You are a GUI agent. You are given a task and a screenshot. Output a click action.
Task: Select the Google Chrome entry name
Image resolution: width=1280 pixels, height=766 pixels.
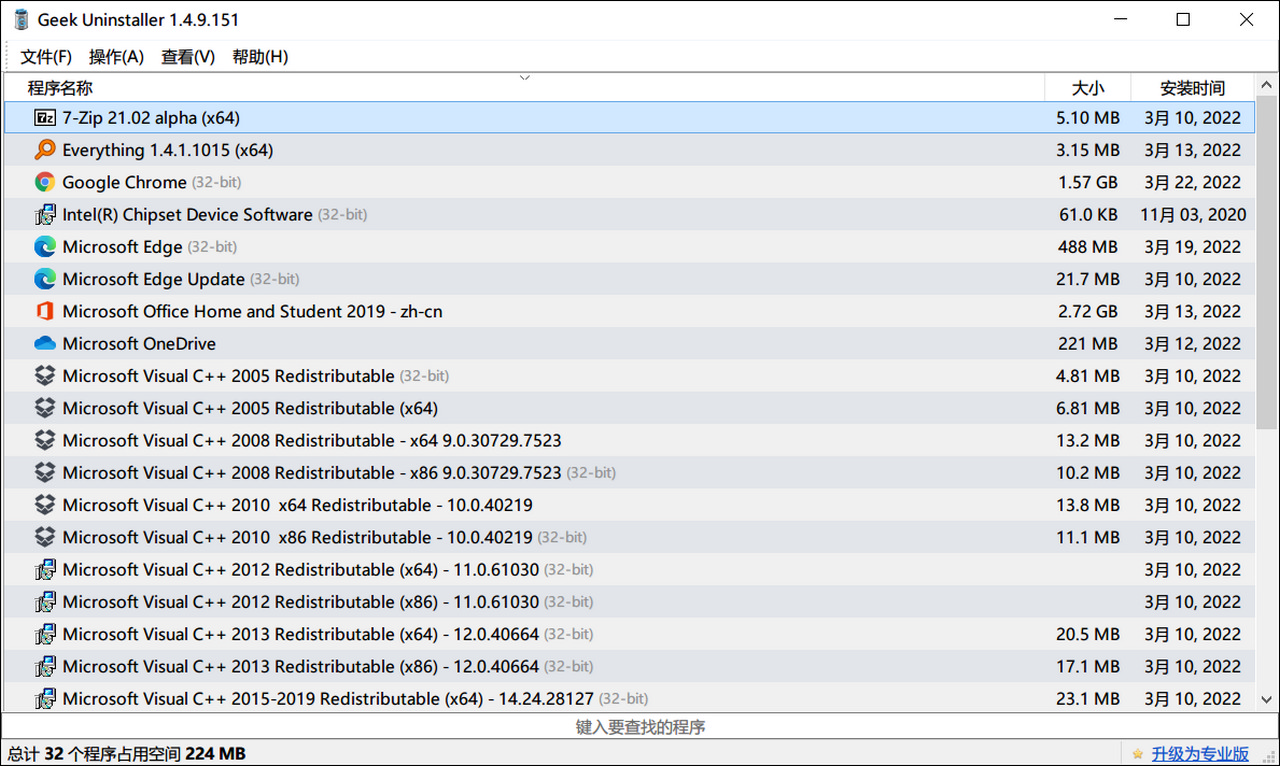(124, 182)
